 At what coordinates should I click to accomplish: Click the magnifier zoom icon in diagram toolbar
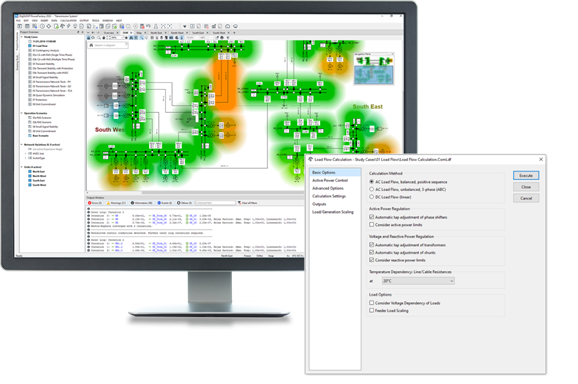pyautogui.click(x=99, y=38)
